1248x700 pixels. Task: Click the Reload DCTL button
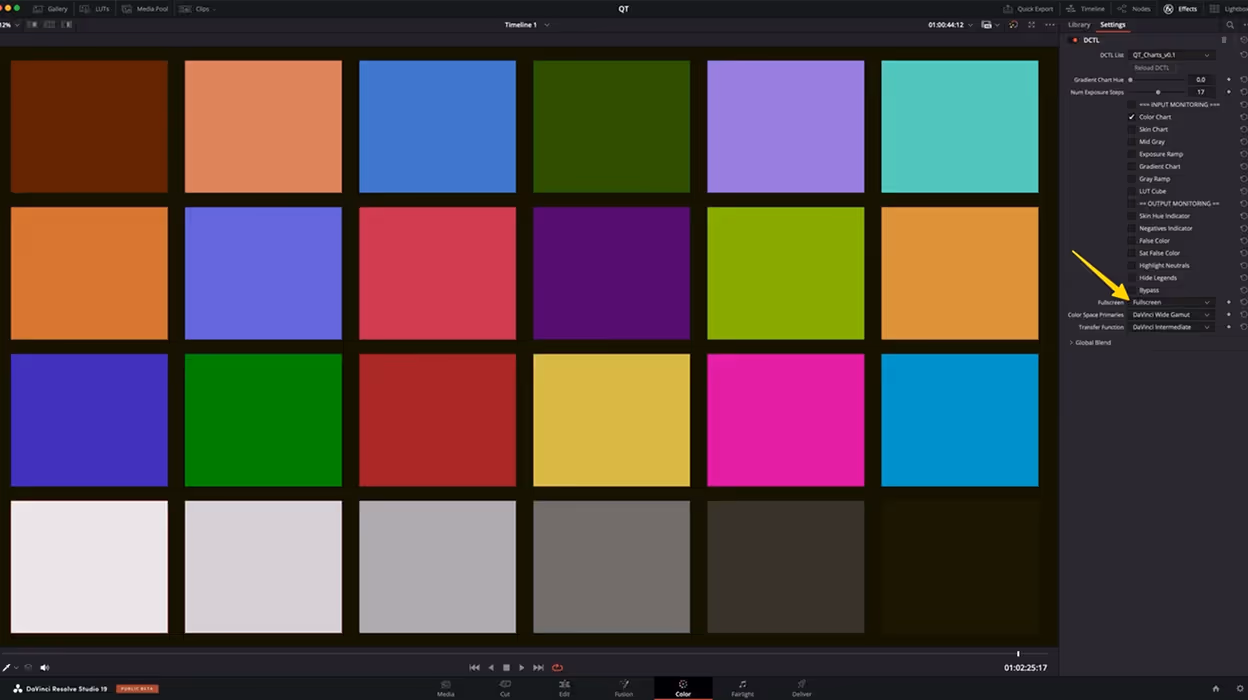[1151, 67]
